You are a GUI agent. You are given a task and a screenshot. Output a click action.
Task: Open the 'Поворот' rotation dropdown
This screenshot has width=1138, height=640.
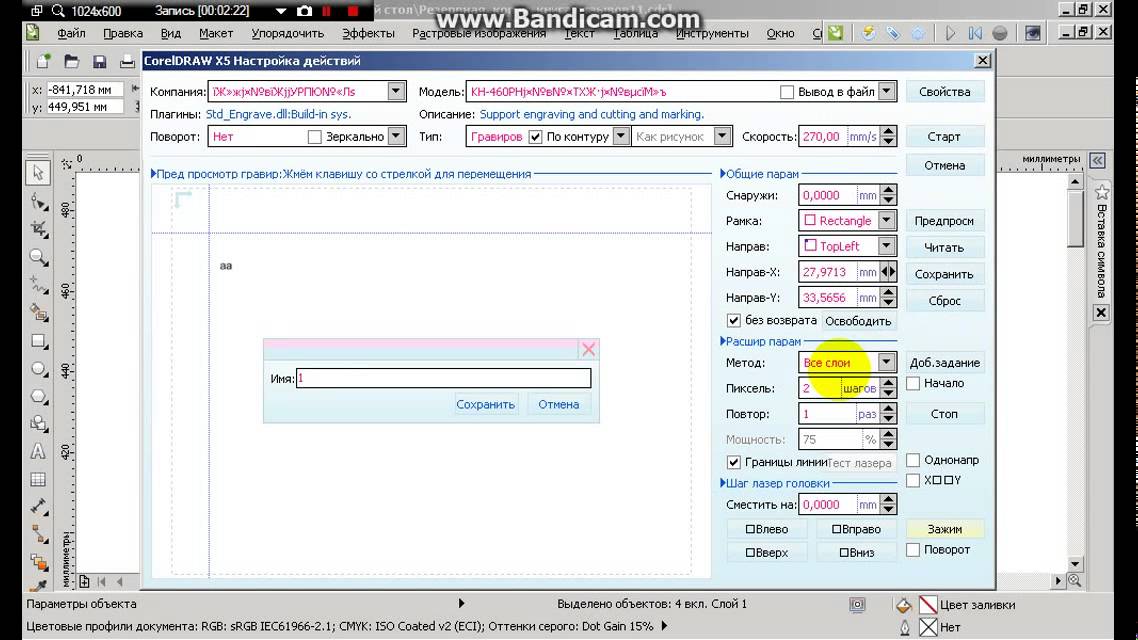coord(396,136)
